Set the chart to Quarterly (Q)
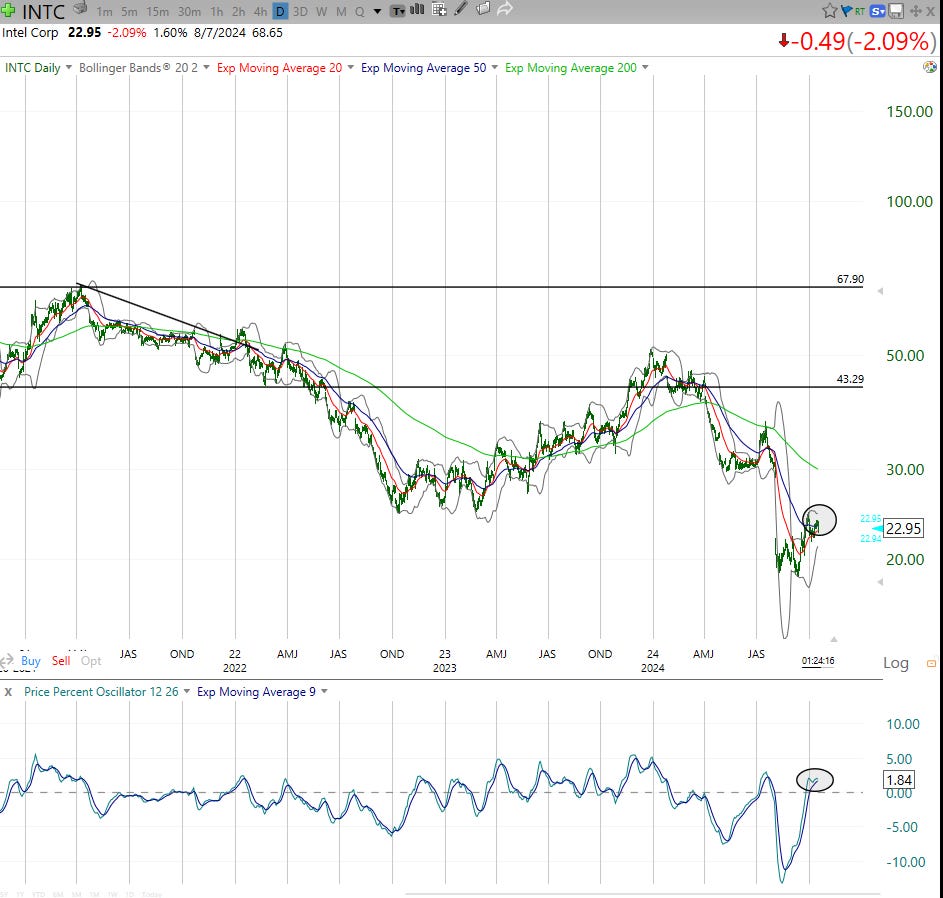 [360, 11]
